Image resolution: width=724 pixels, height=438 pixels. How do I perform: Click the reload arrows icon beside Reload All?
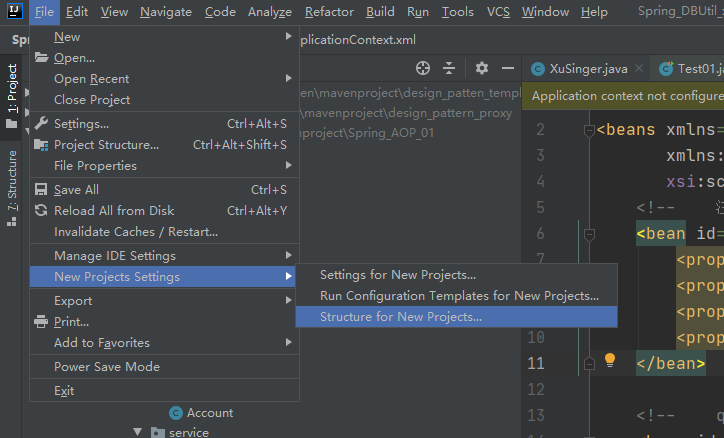(41, 210)
